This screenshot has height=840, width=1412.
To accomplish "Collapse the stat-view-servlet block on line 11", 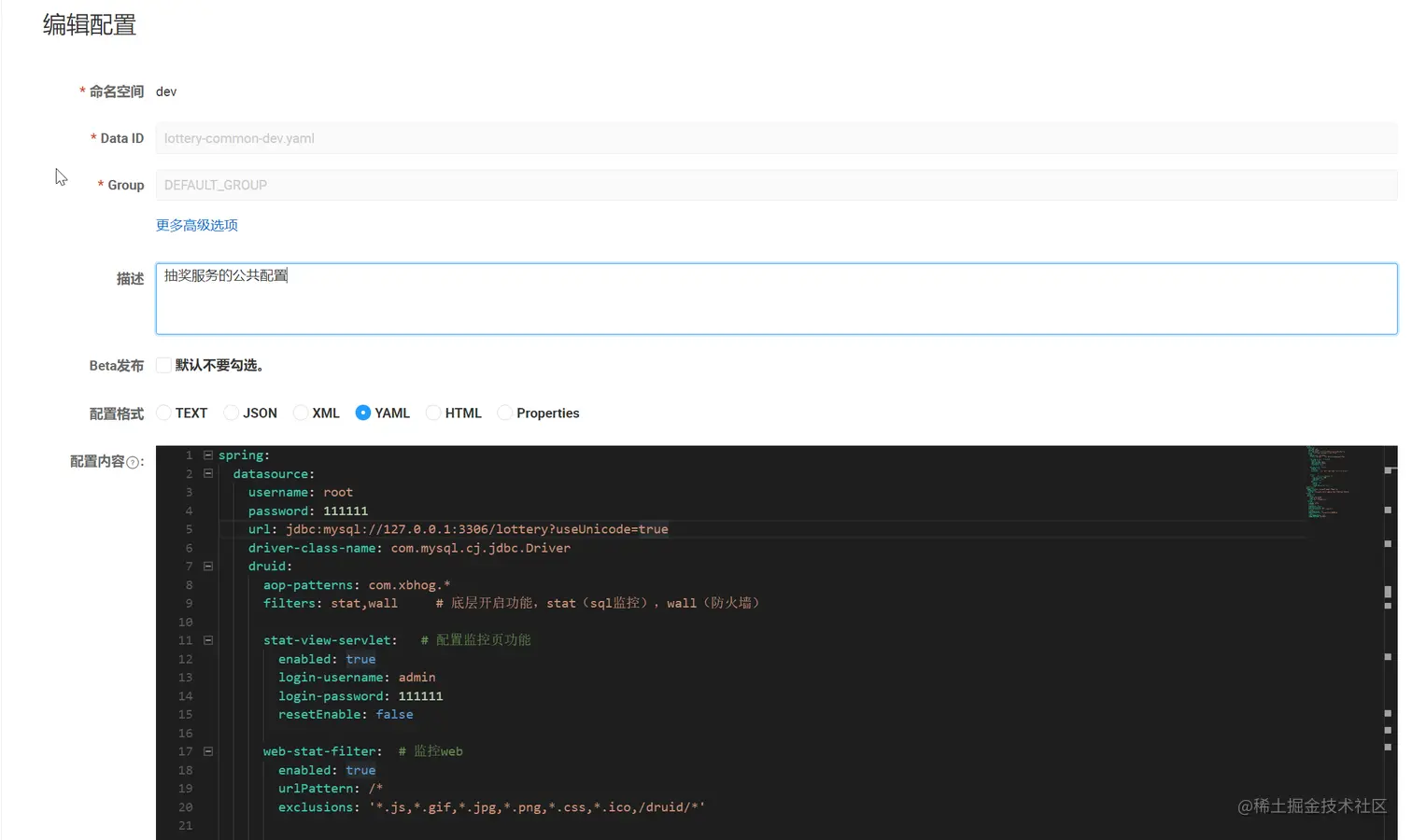I will (208, 640).
